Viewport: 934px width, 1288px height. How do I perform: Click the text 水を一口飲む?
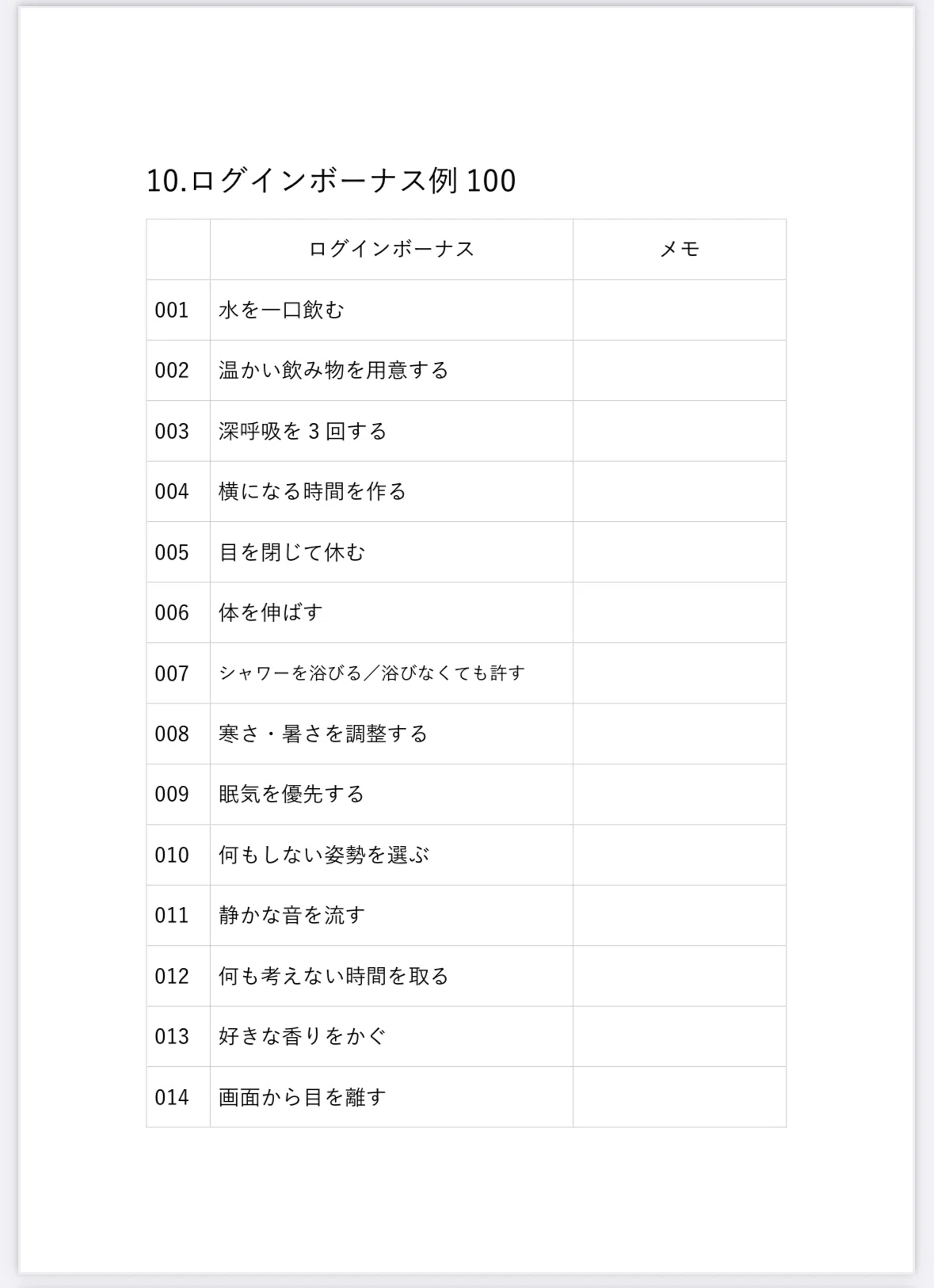[281, 310]
